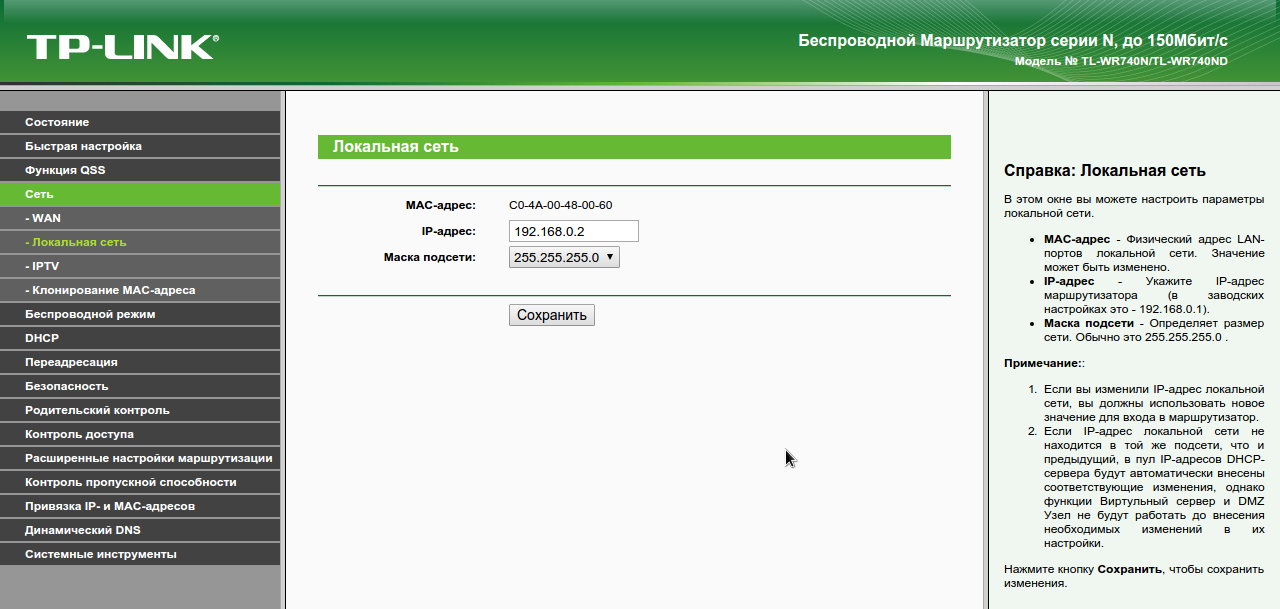The width and height of the screenshot is (1280, 609).
Task: Open the IPTV submenu item
Action: (x=140, y=266)
